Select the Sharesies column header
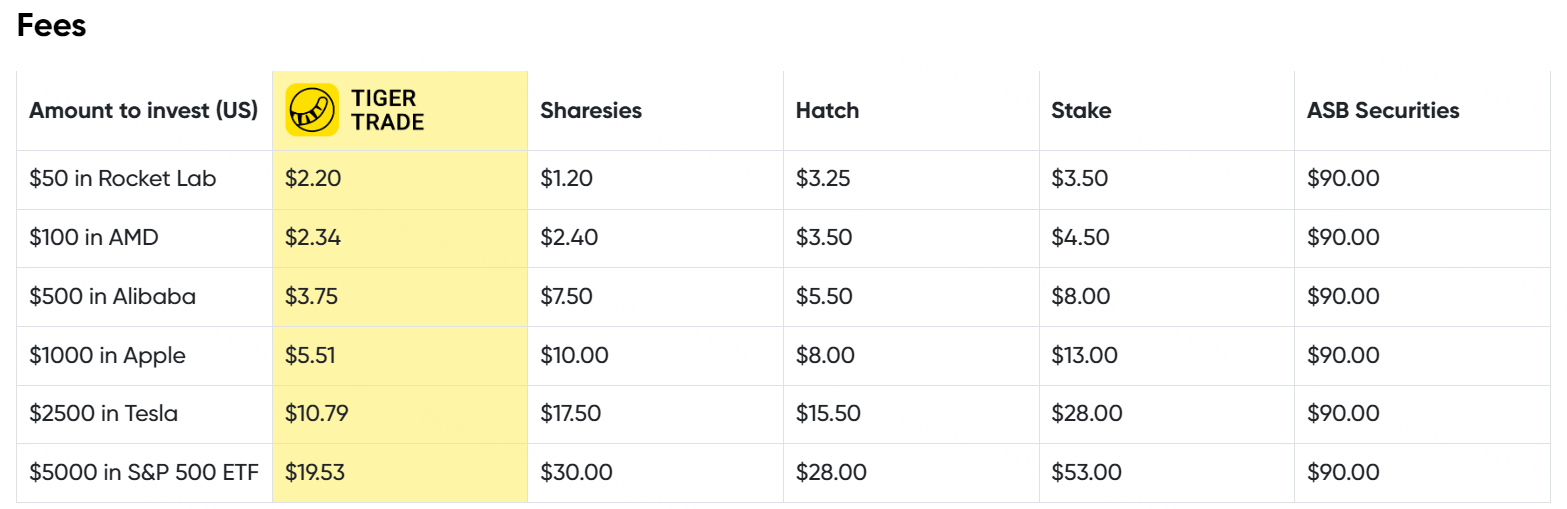Viewport: 1567px width, 509px height. pos(591,111)
